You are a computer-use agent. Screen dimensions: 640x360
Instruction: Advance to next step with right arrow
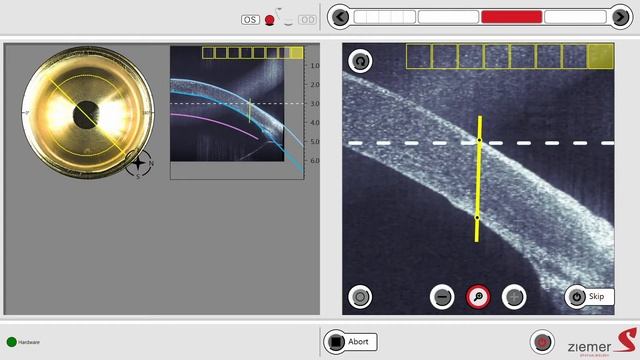(x=620, y=17)
